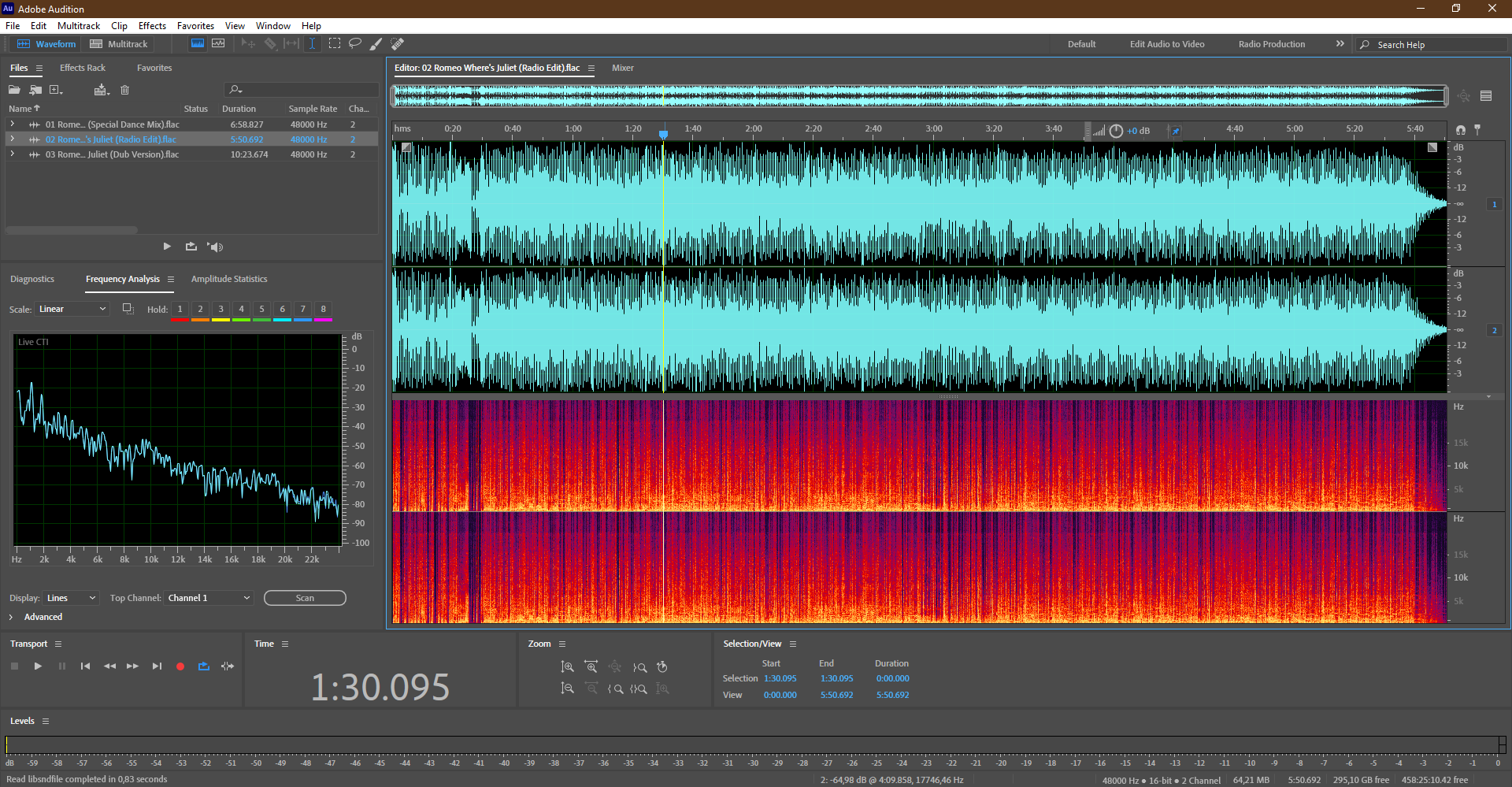Image resolution: width=1512 pixels, height=787 pixels.
Task: Switch to the Effects Rack tab
Action: click(x=83, y=68)
